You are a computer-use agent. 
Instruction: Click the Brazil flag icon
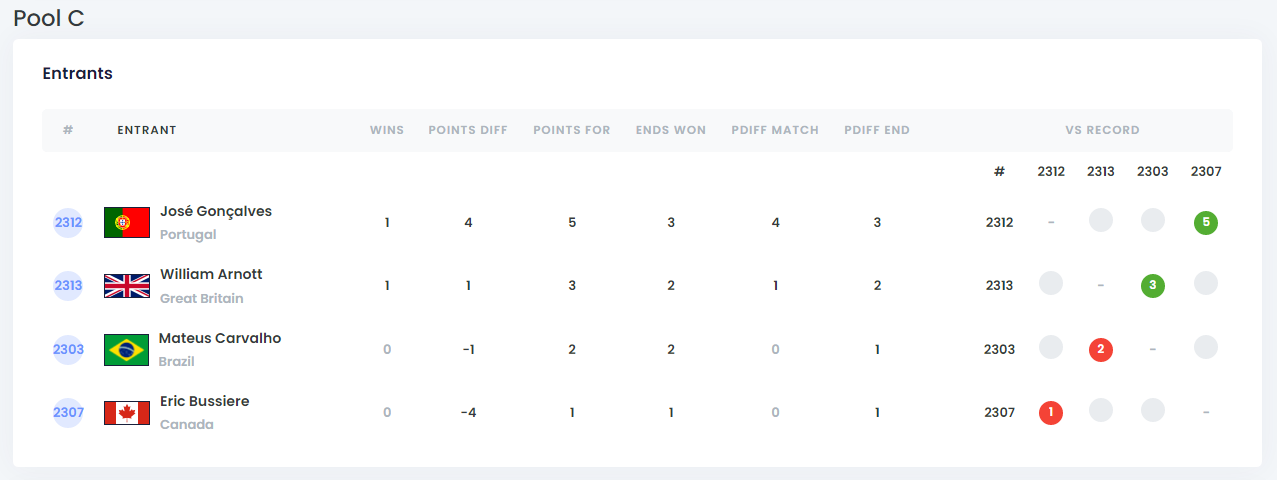[x=126, y=349]
